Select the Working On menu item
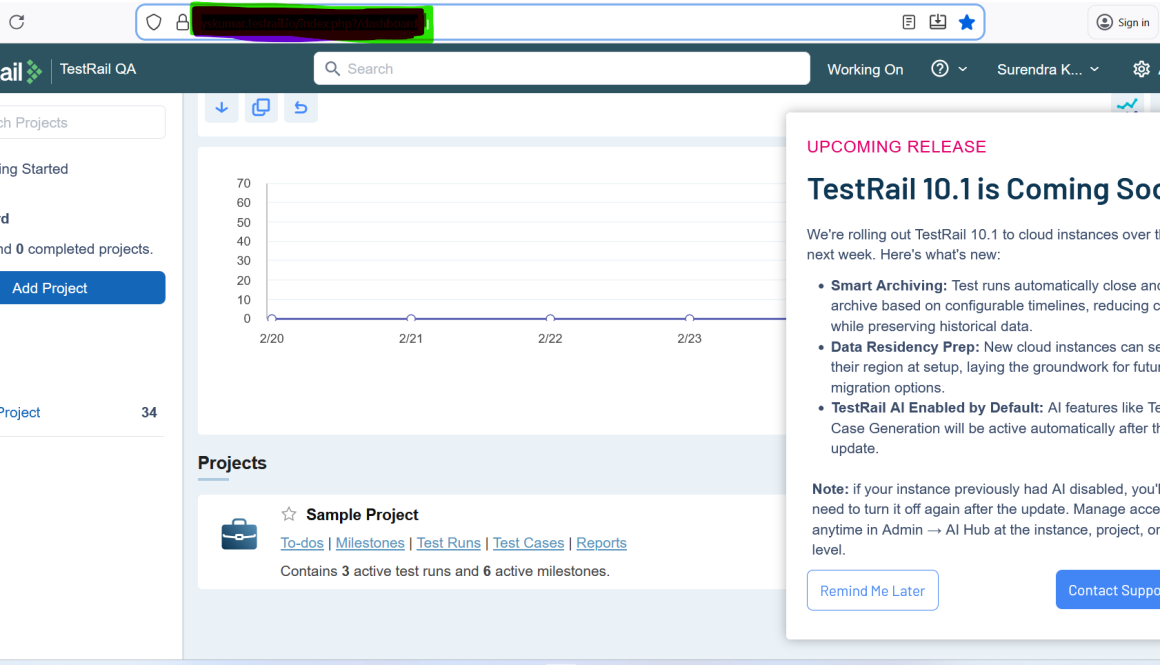The height and width of the screenshot is (665, 1160). tap(865, 69)
